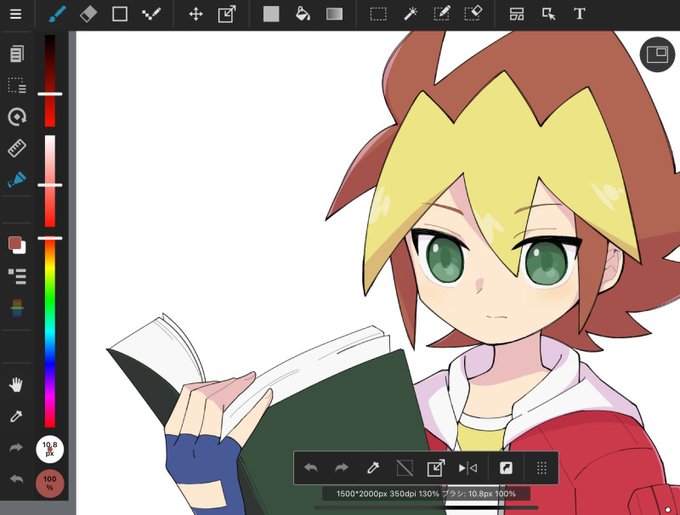Screen dimensions: 680x515
Task: Click the canvas info status text
Action: point(426,493)
